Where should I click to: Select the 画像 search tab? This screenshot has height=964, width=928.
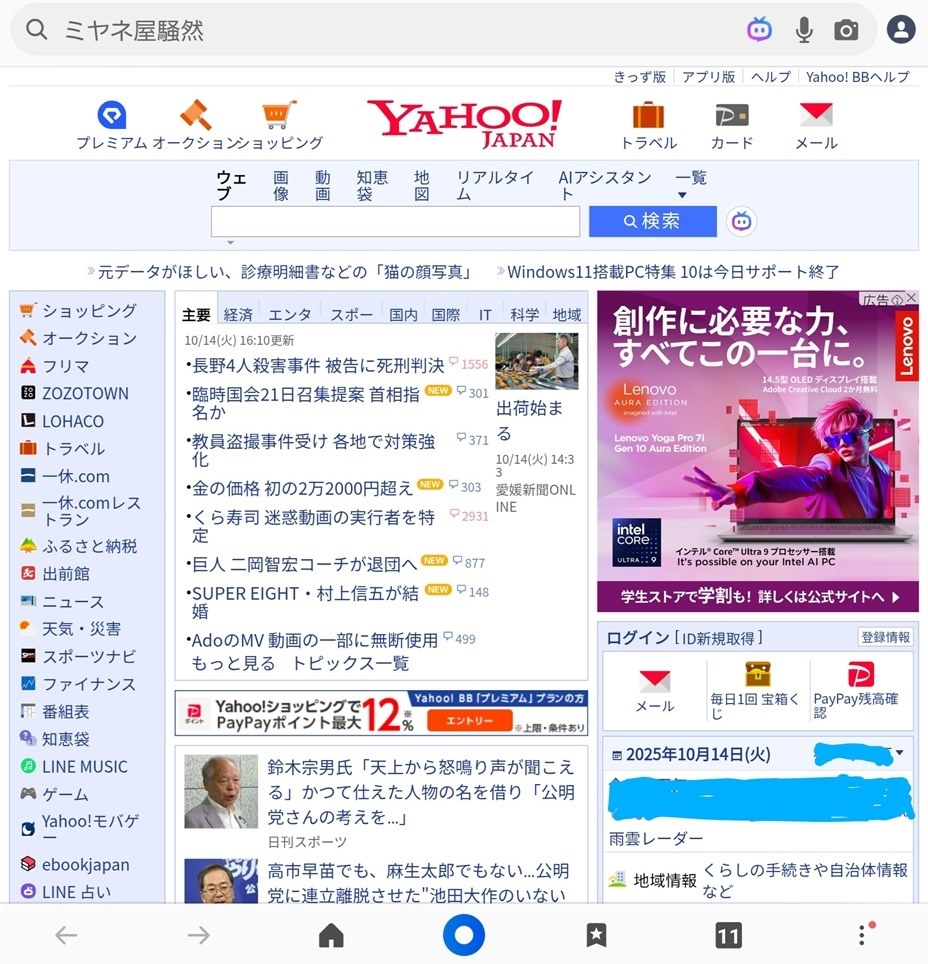pos(281,186)
